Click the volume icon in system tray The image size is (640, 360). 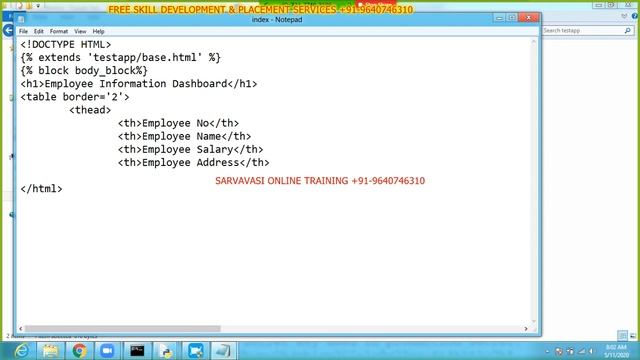[x=591, y=351]
